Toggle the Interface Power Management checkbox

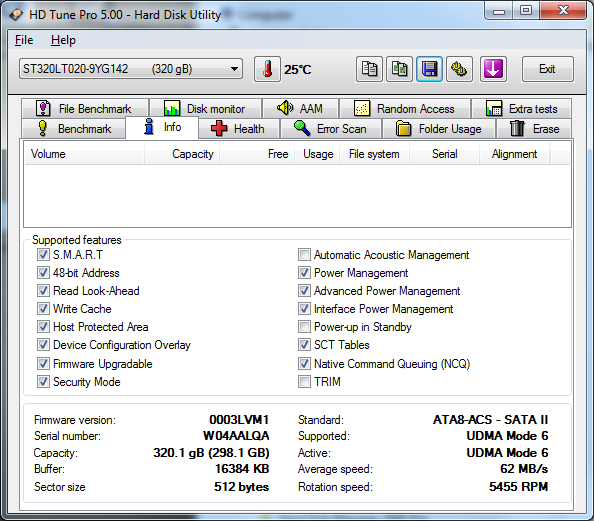(x=304, y=308)
